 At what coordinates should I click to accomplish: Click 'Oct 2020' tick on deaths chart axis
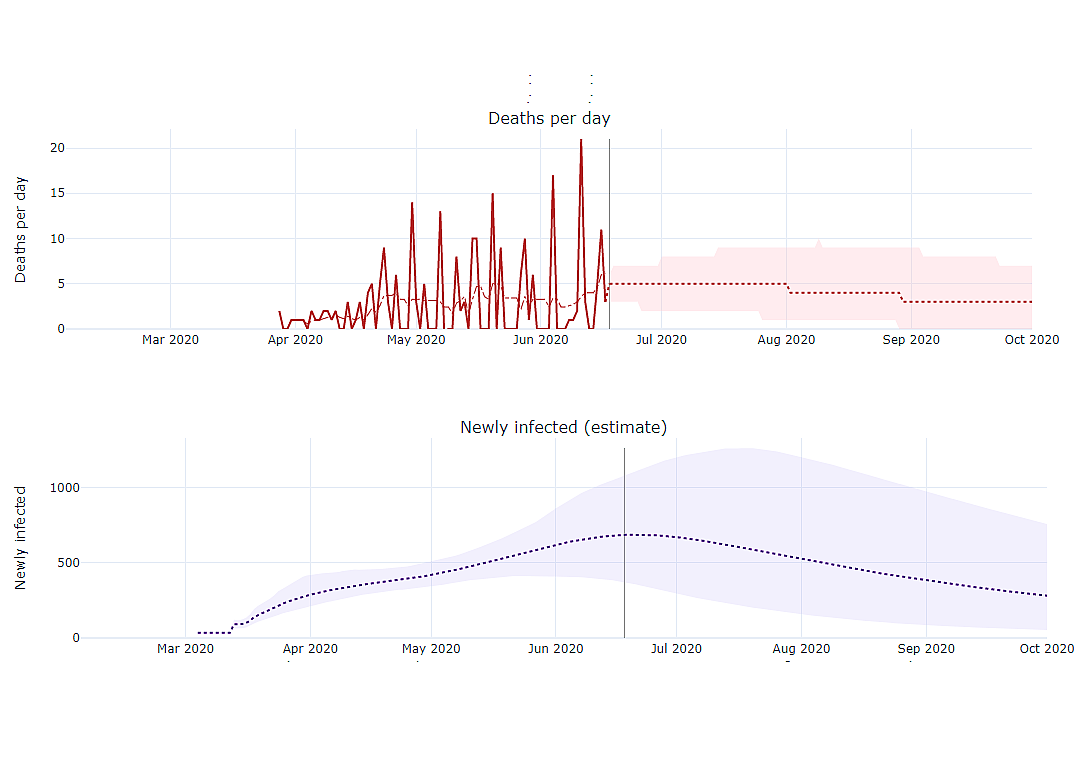point(1032,340)
